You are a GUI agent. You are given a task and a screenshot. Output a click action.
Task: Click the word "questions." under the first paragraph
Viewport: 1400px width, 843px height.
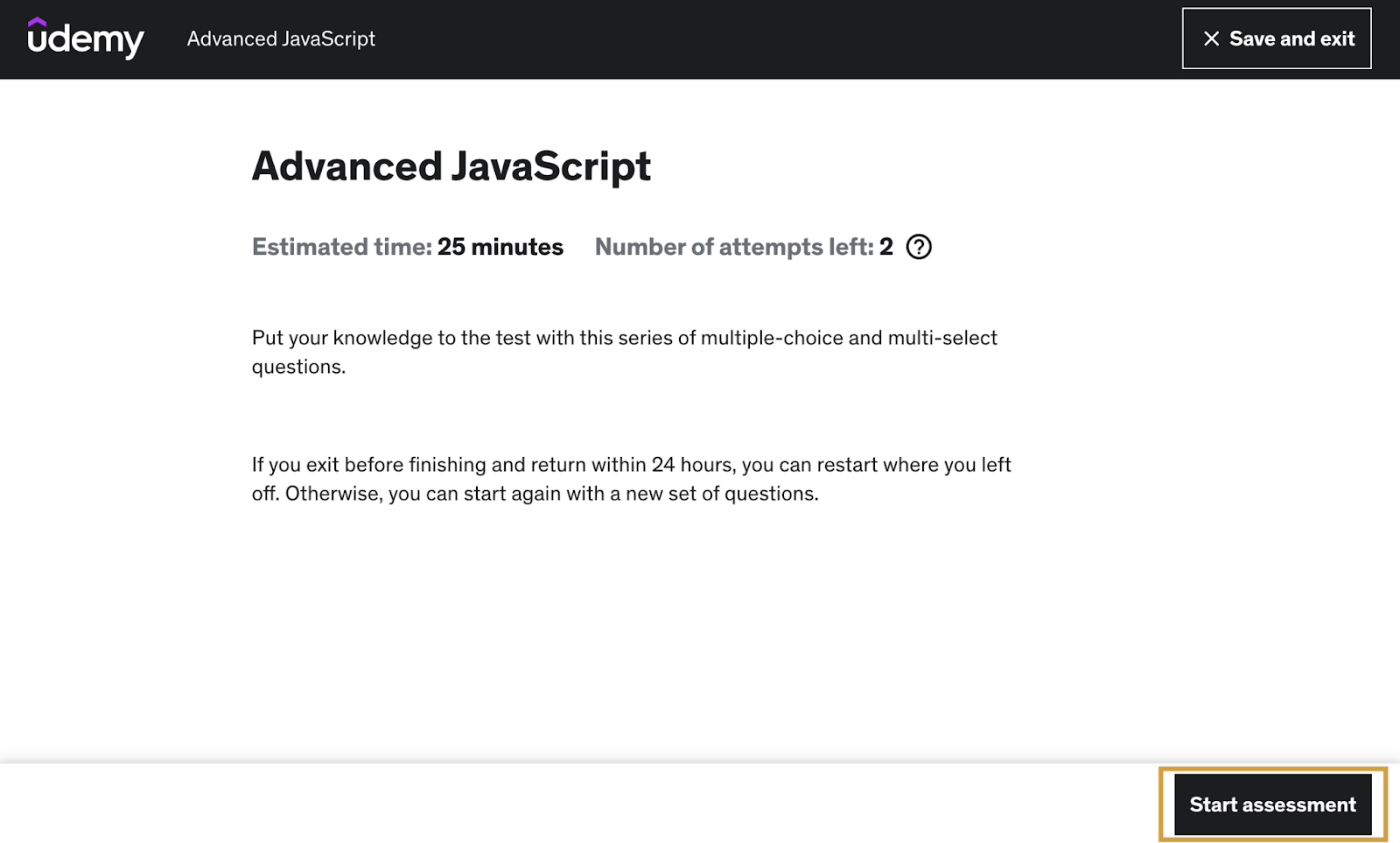point(298,367)
